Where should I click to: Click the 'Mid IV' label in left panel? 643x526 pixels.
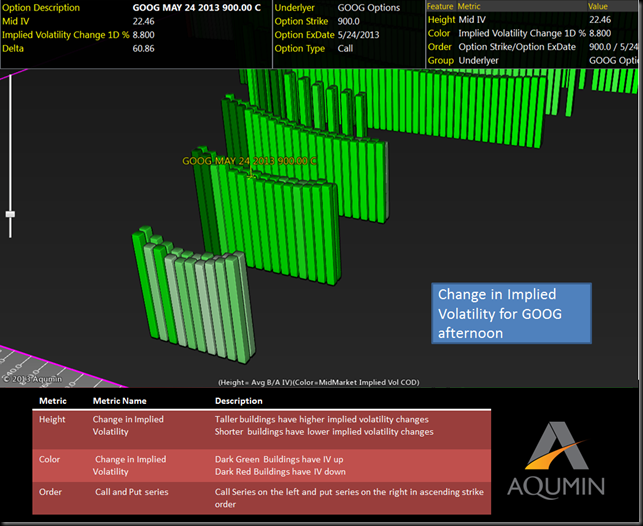click(x=16, y=21)
